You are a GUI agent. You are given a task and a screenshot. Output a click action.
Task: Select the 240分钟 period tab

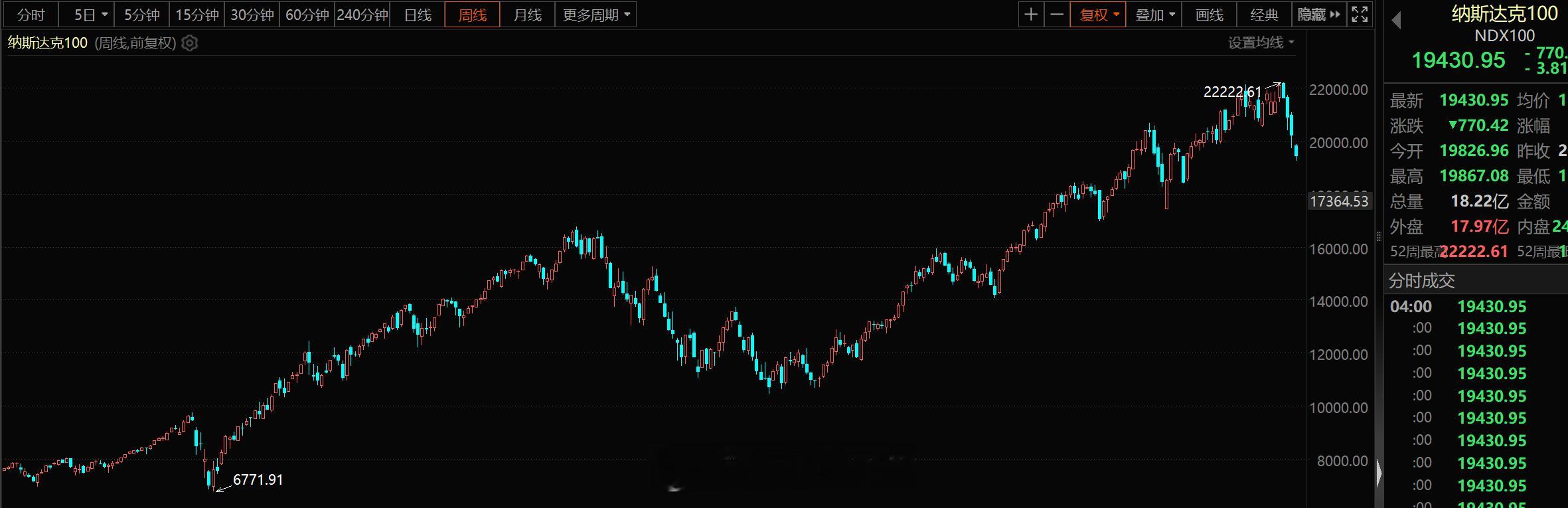362,15
